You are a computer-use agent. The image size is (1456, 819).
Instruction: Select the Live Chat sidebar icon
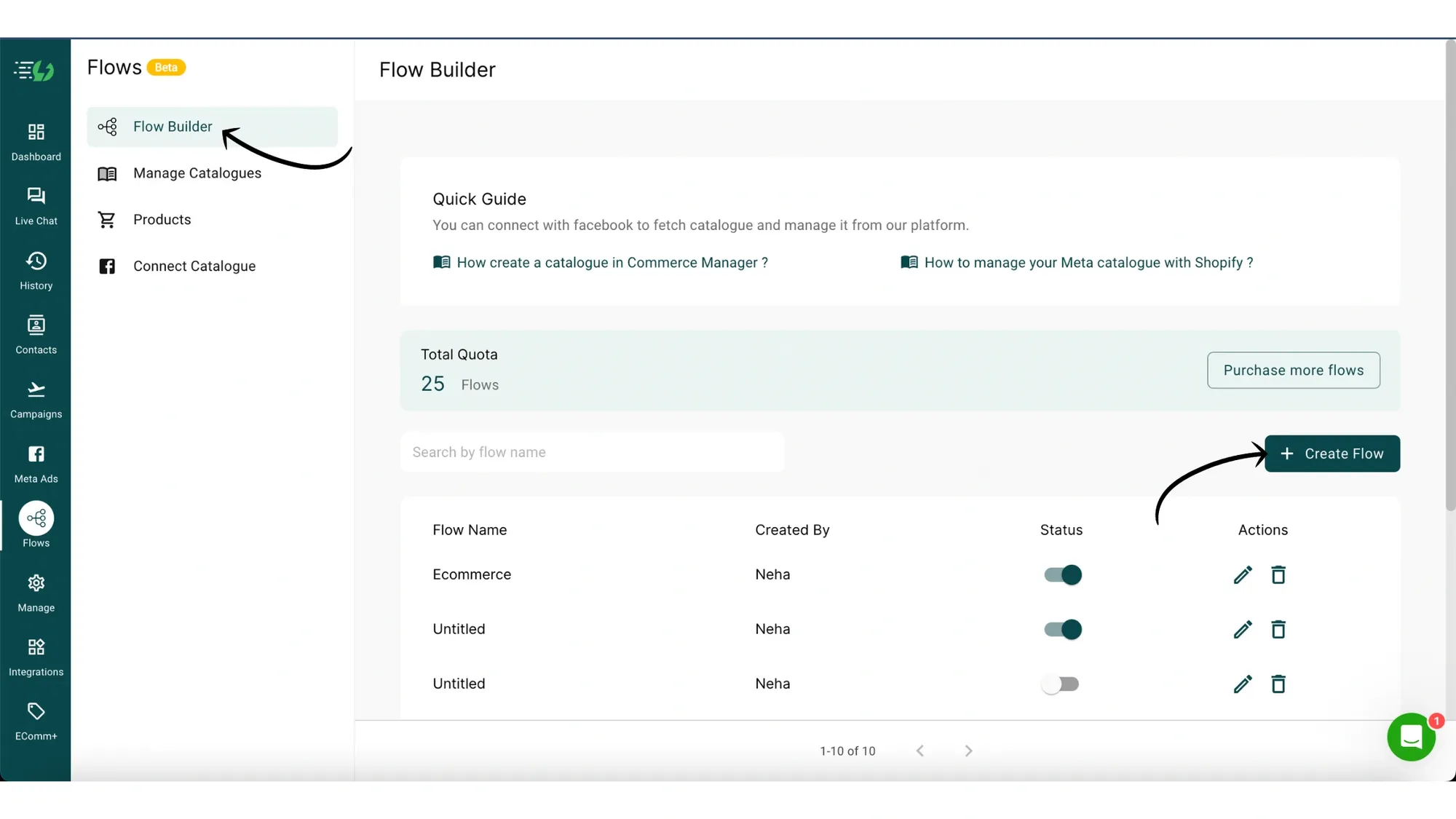tap(36, 205)
